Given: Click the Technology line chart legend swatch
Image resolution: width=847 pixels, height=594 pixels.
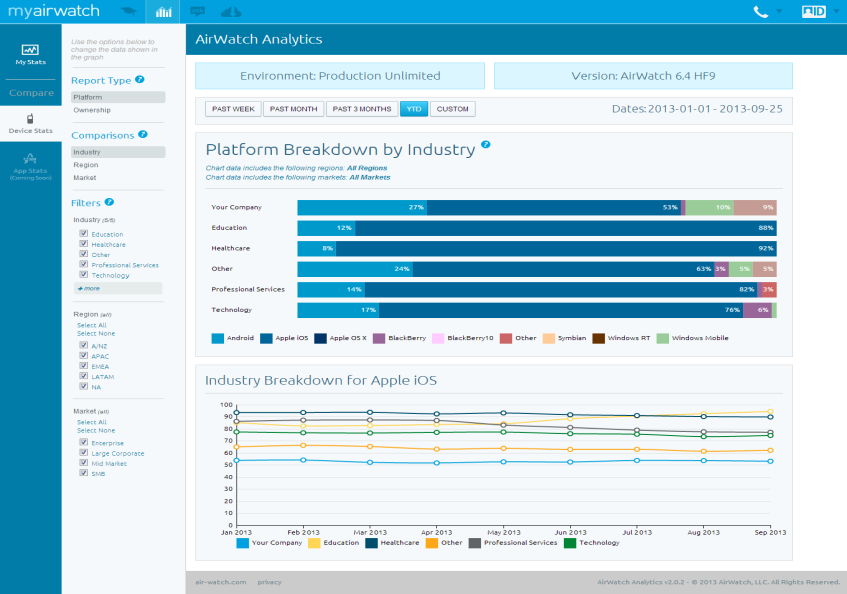Looking at the screenshot, I should point(570,543).
